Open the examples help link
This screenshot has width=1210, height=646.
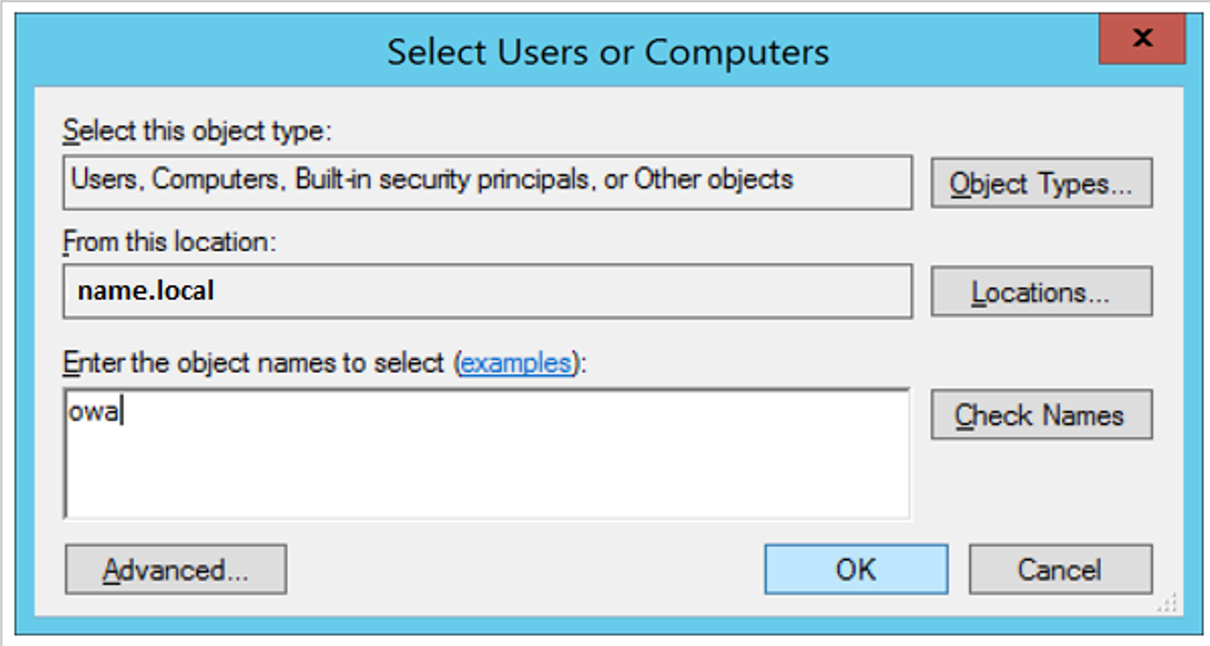(x=514, y=362)
